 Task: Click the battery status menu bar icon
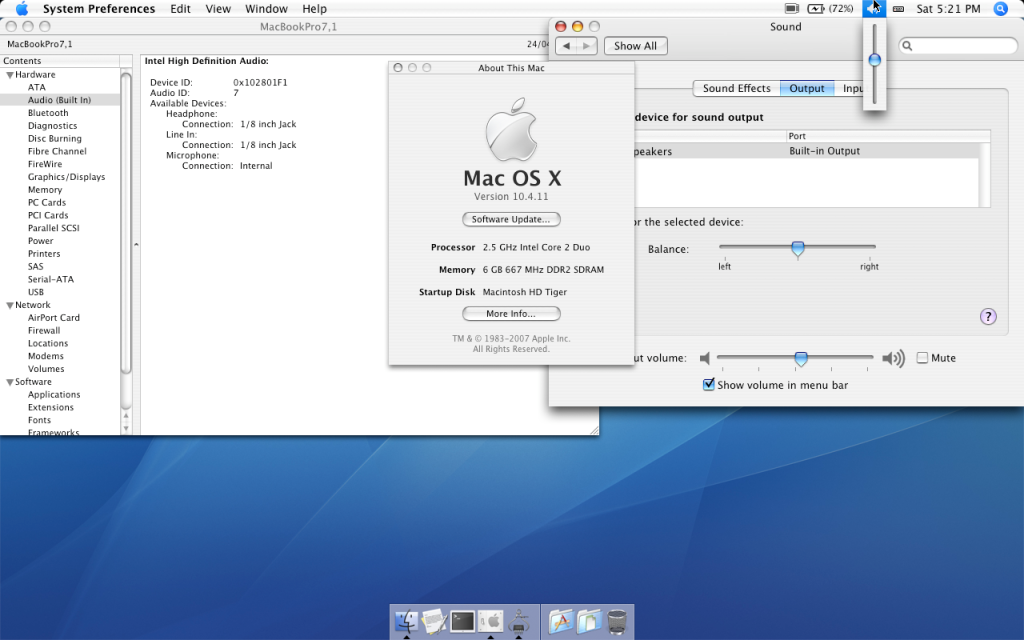click(x=817, y=9)
